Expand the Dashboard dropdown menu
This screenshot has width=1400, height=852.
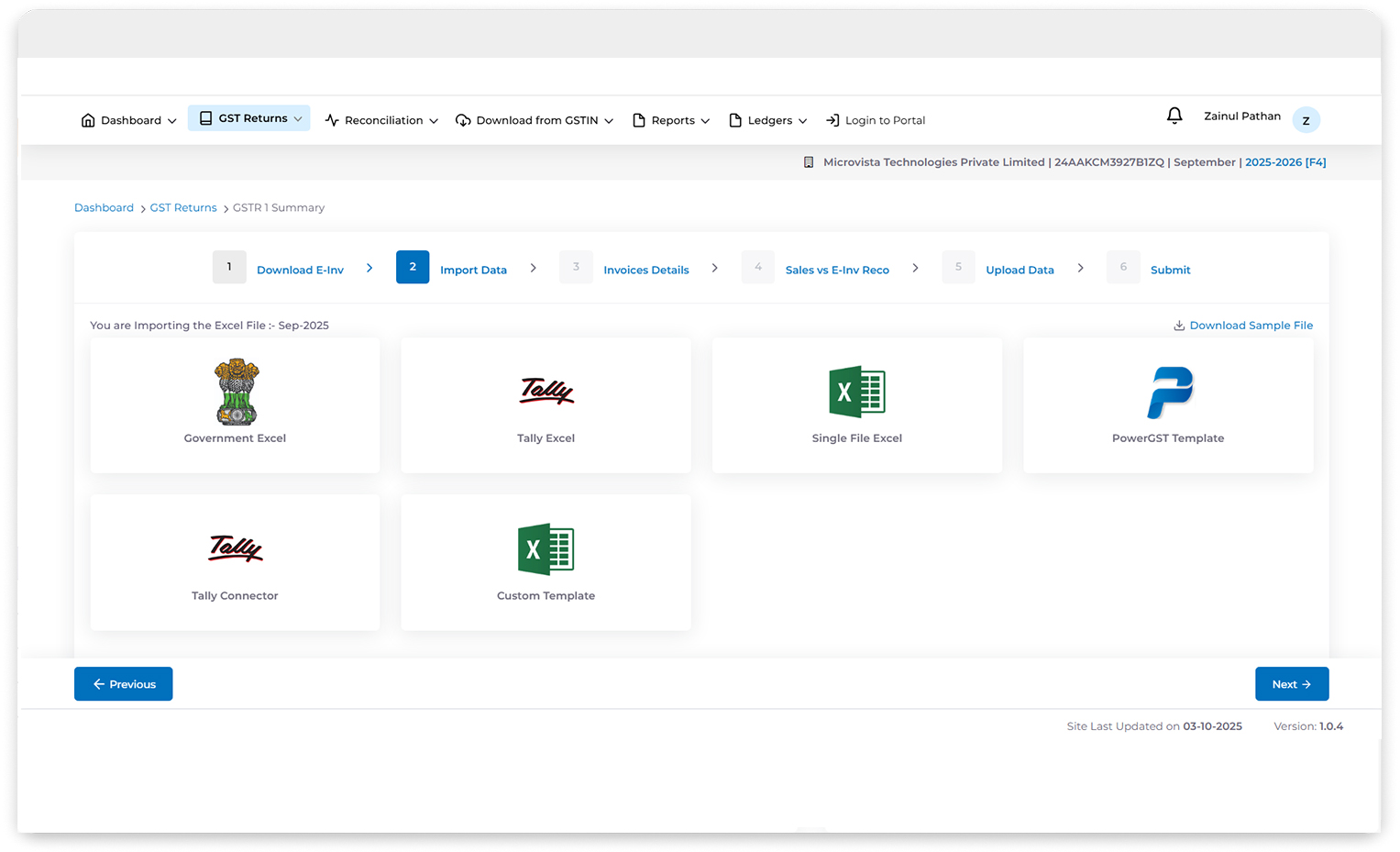[129, 120]
